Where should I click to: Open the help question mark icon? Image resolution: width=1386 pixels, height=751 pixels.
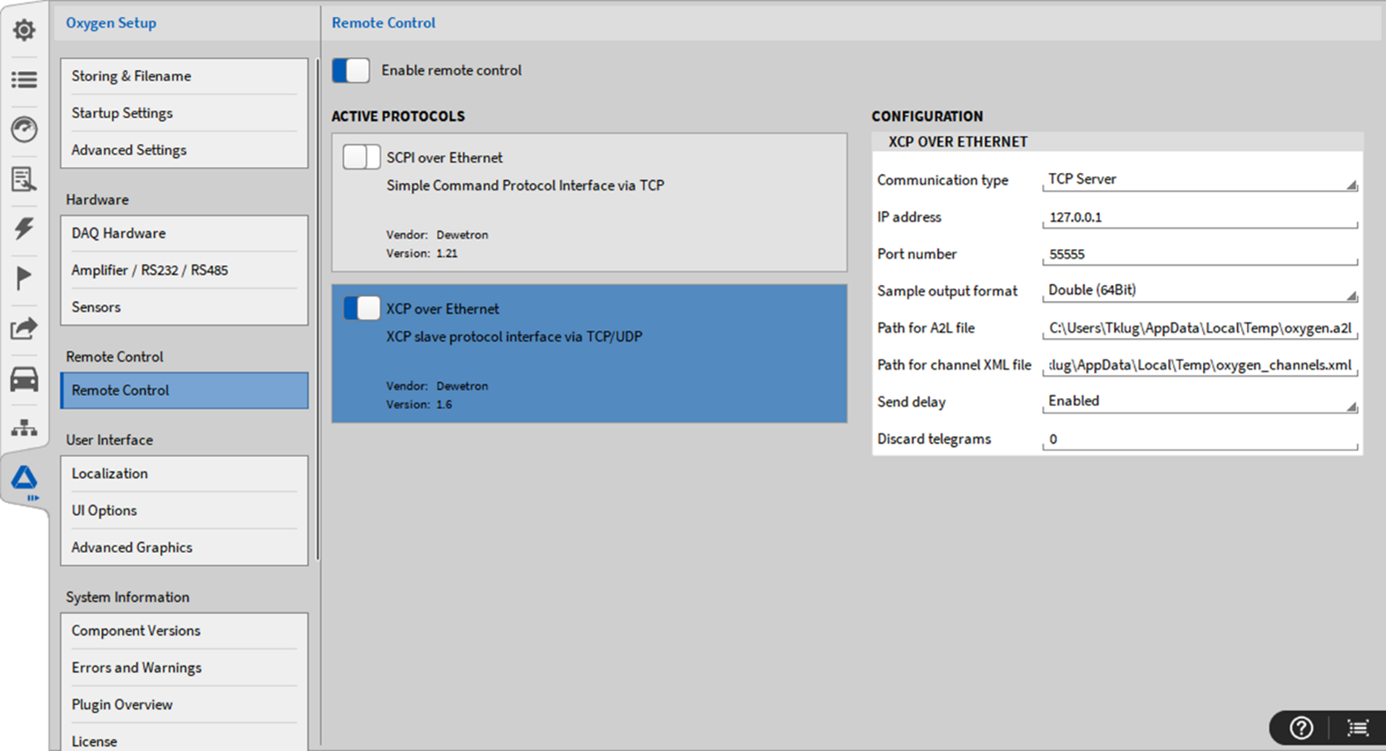pos(1301,728)
